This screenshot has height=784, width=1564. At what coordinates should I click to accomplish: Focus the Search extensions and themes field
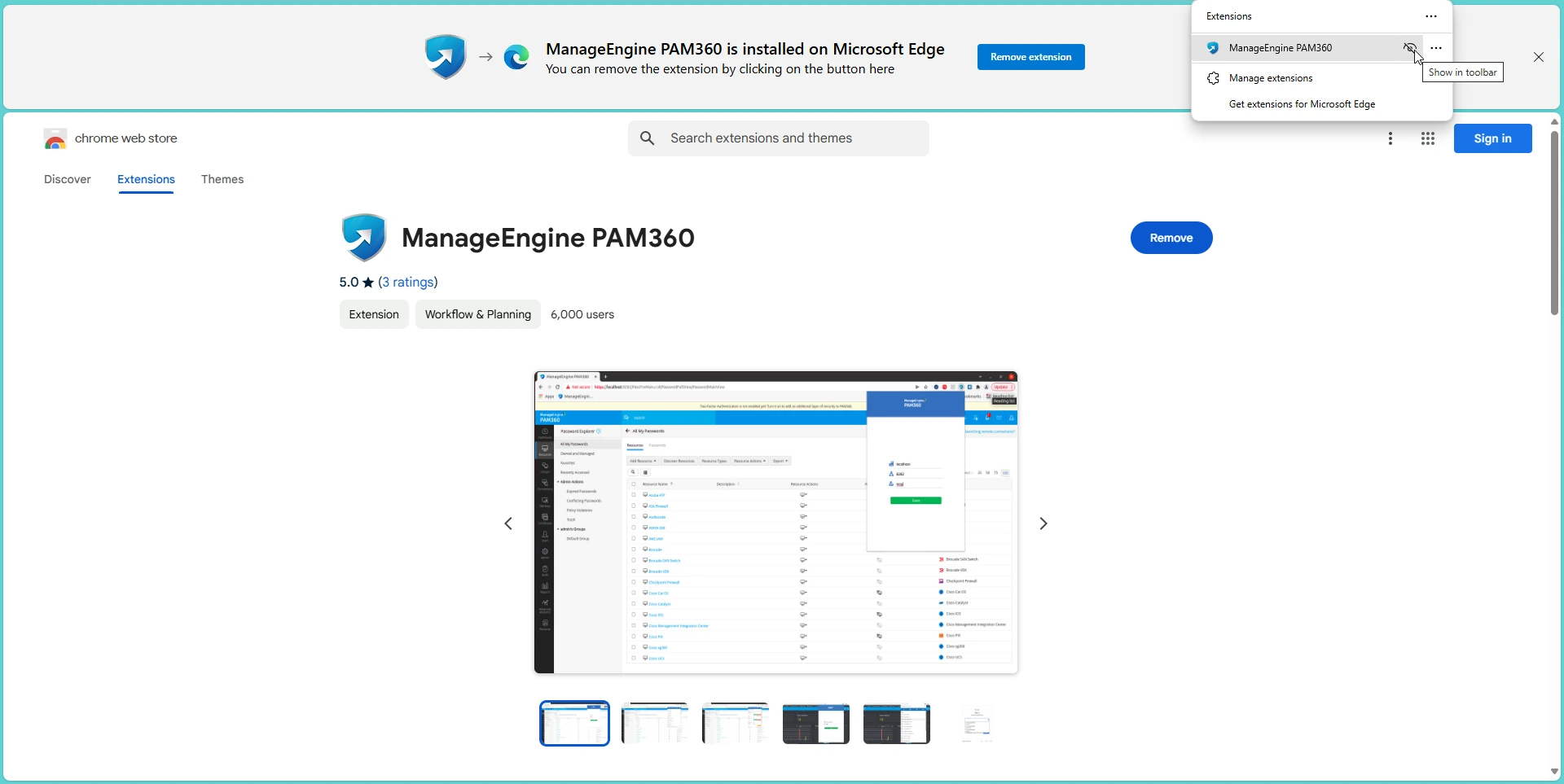[779, 138]
